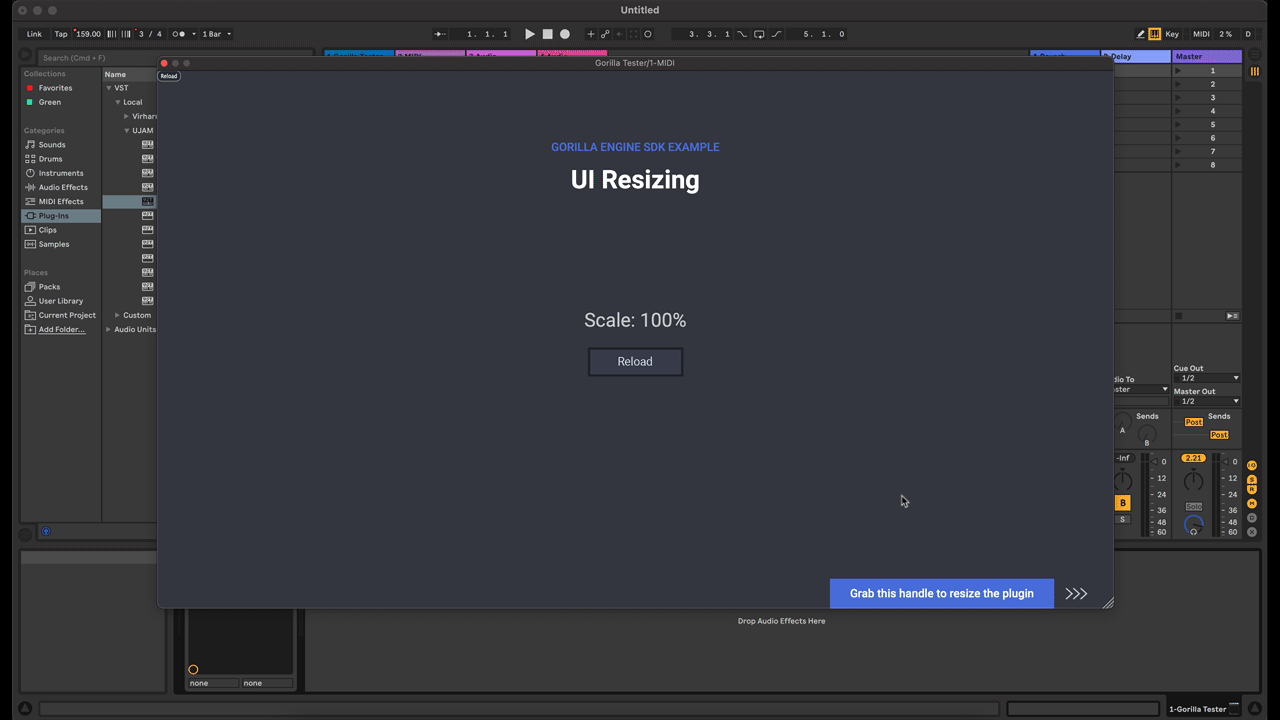Open Cue Out 1/2 dropdown

pos(1207,378)
